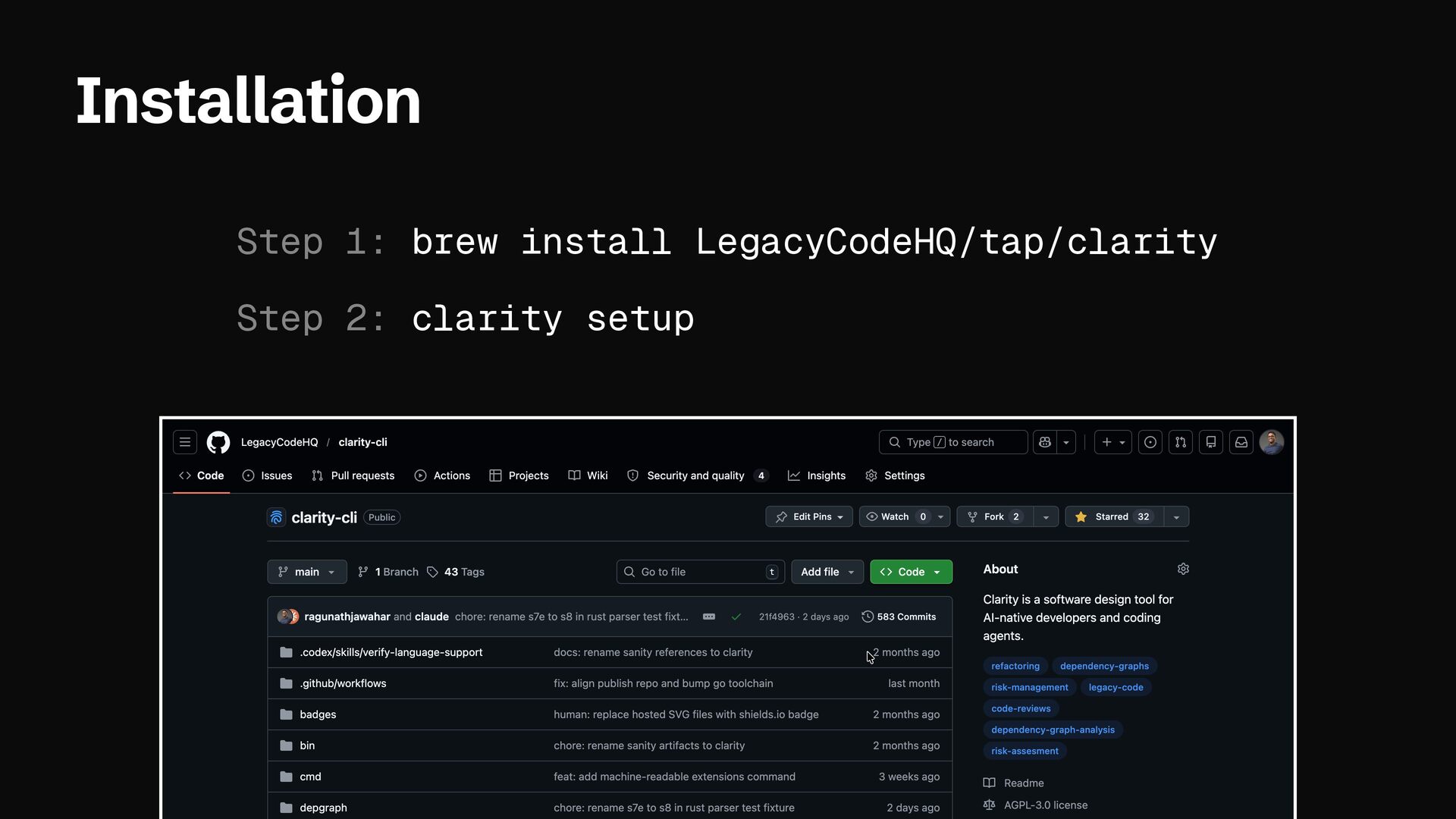The width and height of the screenshot is (1456, 819).
Task: Open the notifications inbox icon
Action: point(1241,442)
